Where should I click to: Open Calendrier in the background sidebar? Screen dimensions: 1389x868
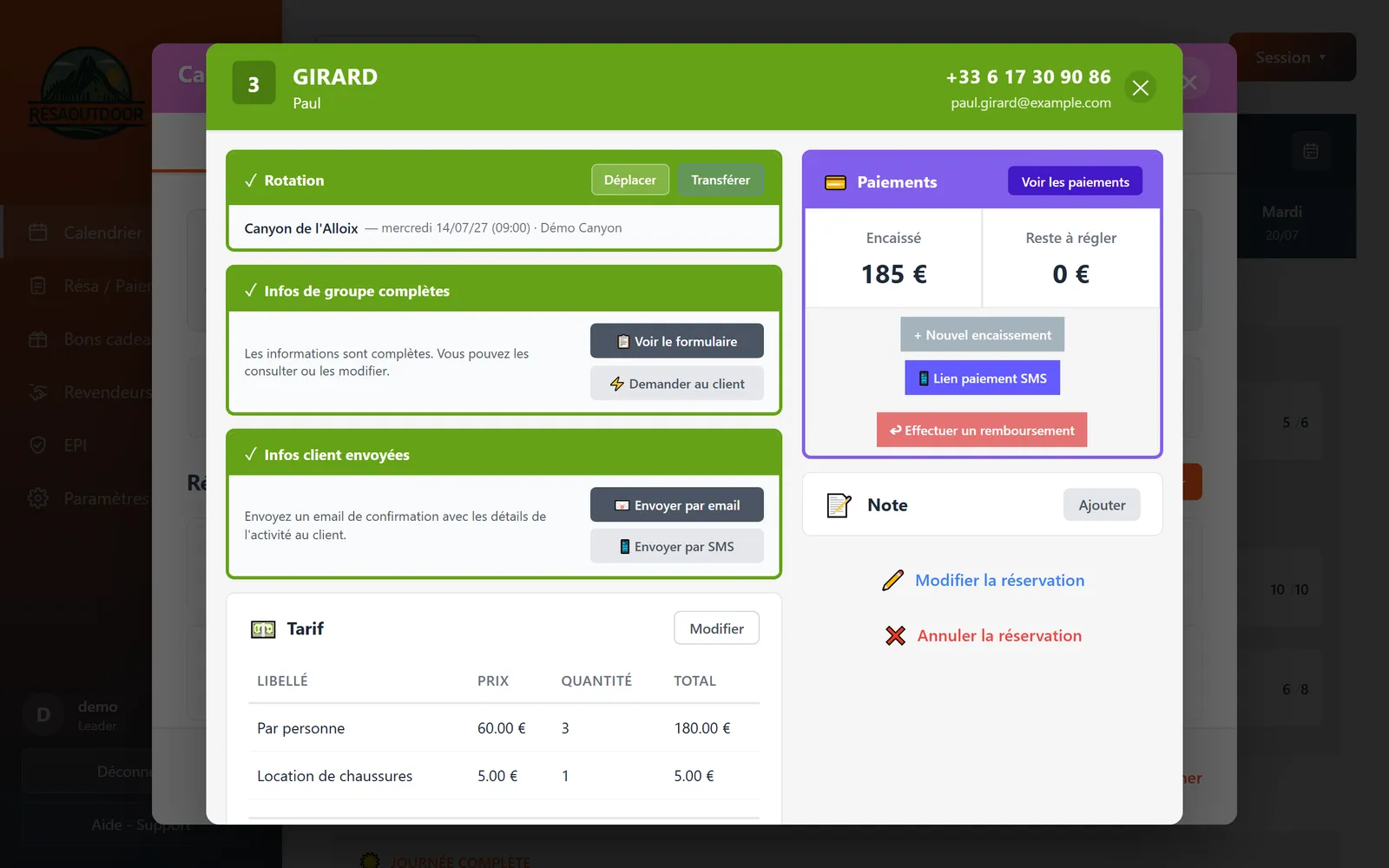[x=102, y=233]
